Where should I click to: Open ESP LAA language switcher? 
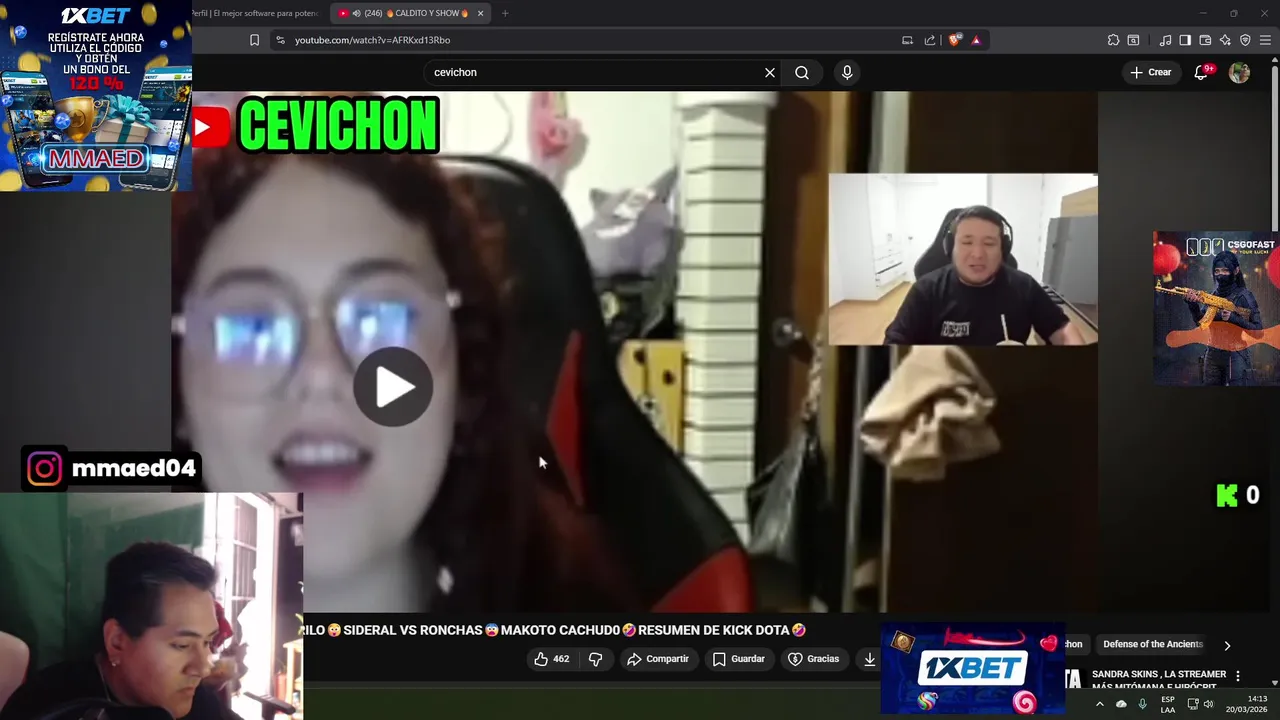(1167, 704)
